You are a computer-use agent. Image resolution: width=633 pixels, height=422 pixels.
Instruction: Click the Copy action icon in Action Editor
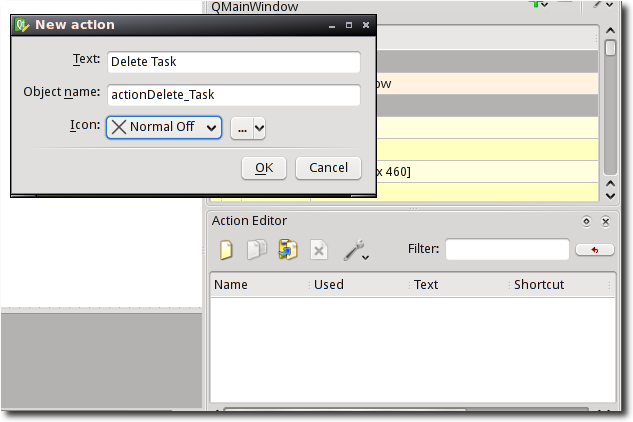257,250
